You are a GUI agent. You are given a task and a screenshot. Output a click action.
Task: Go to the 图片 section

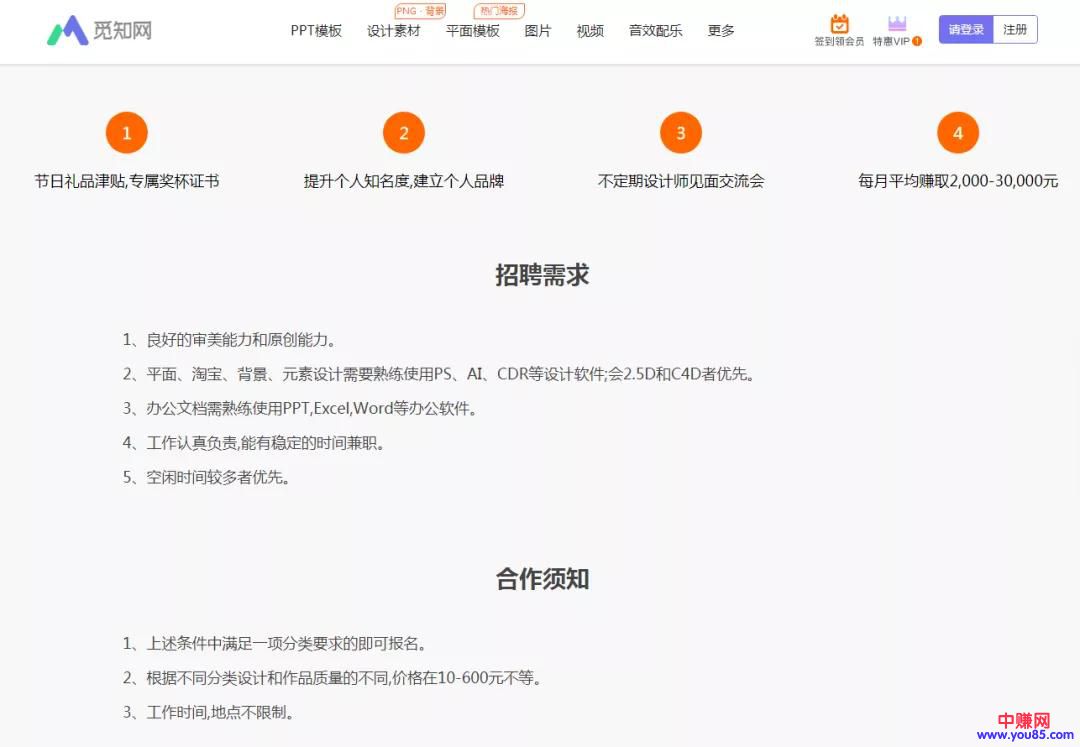(538, 31)
